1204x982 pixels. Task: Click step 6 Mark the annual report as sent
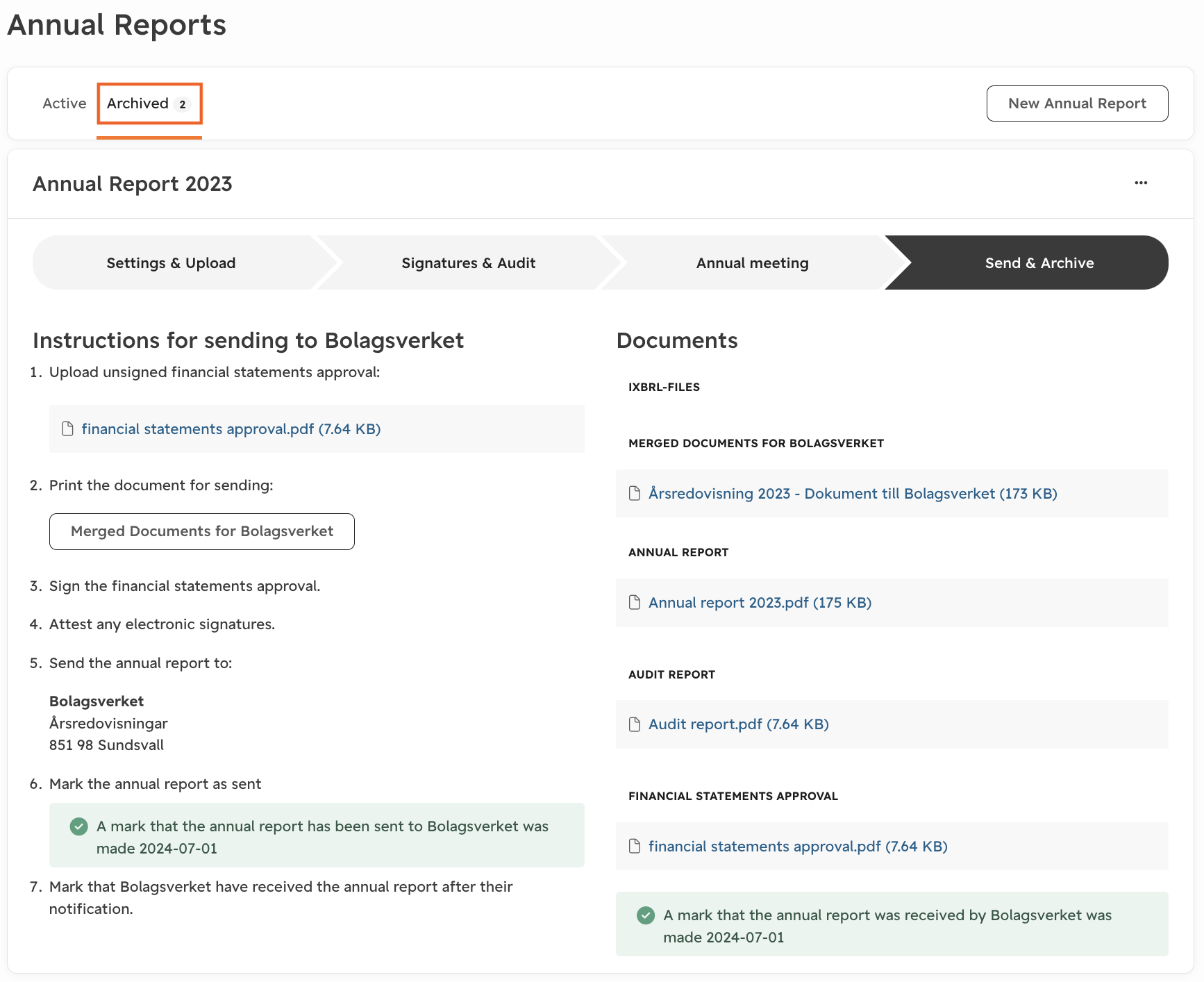point(155,784)
